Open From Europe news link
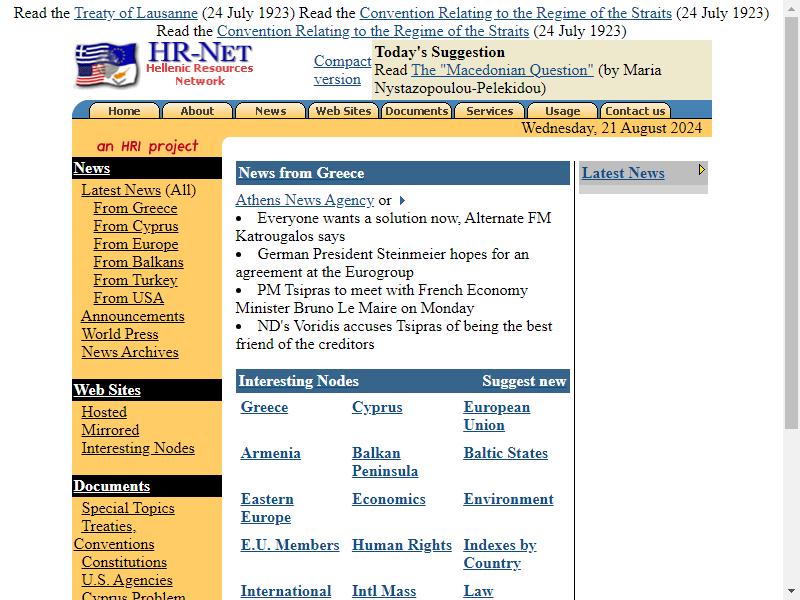 [136, 244]
